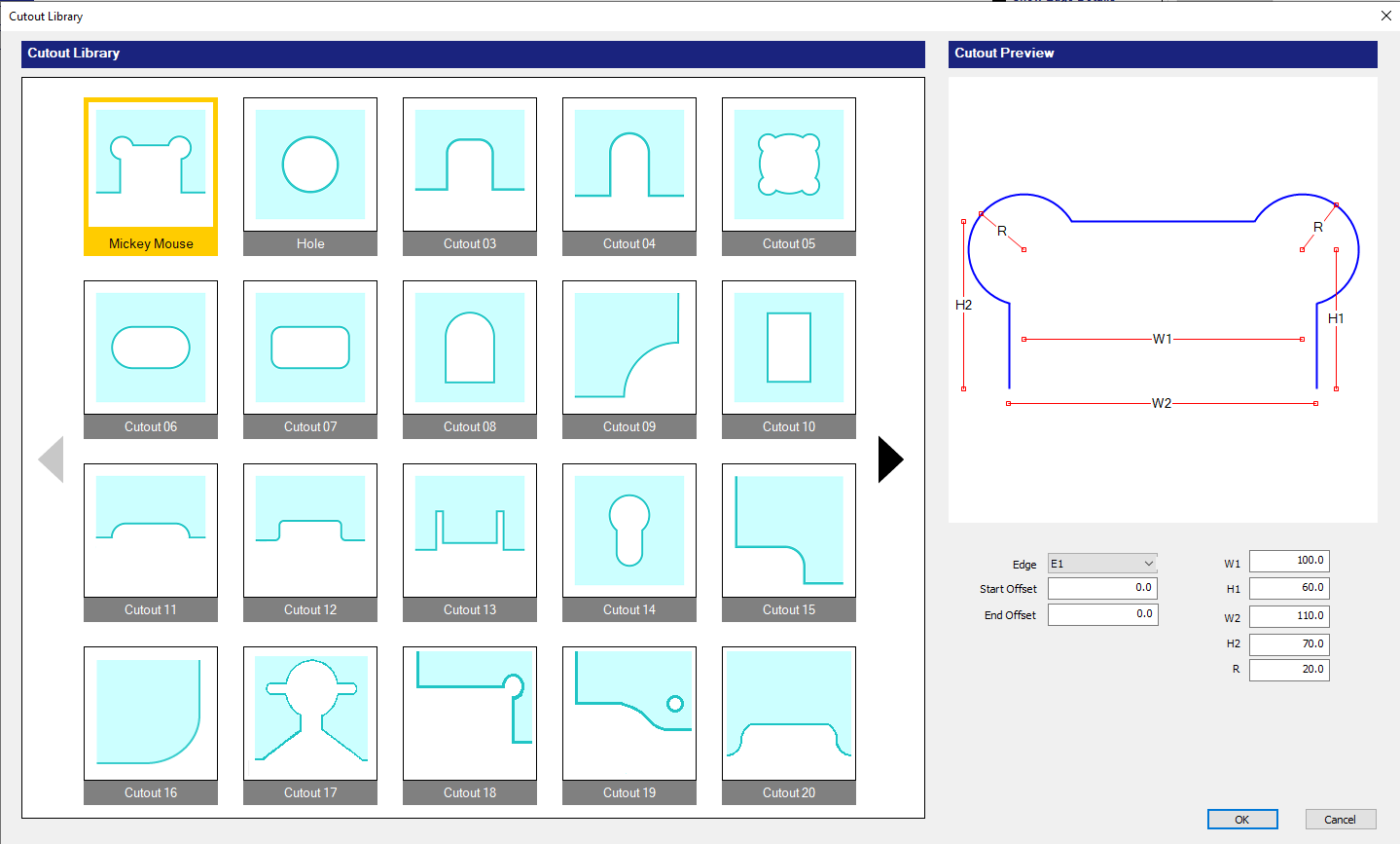
Task: Close the Cutout Library dialog
Action: click(x=1386, y=16)
